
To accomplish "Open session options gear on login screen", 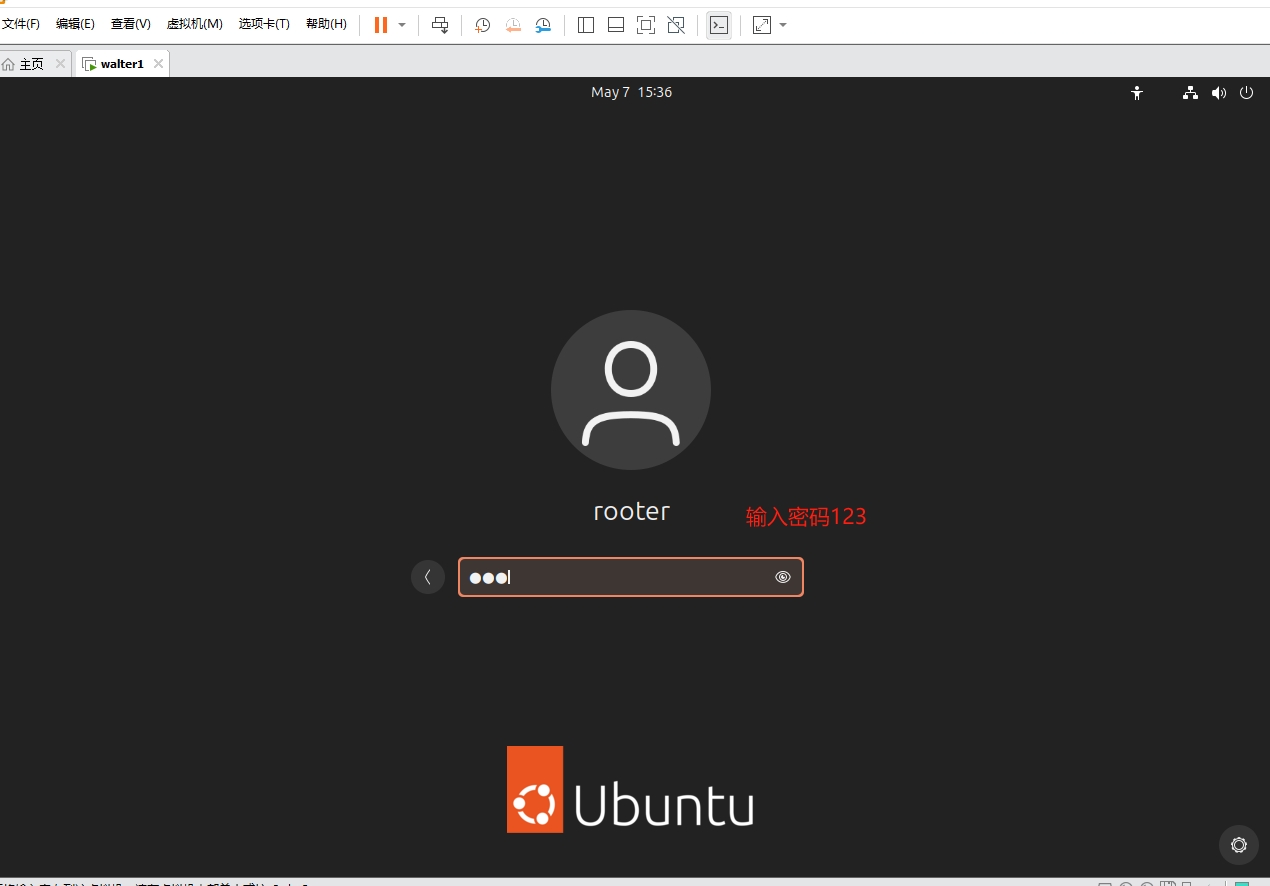I will point(1238,845).
